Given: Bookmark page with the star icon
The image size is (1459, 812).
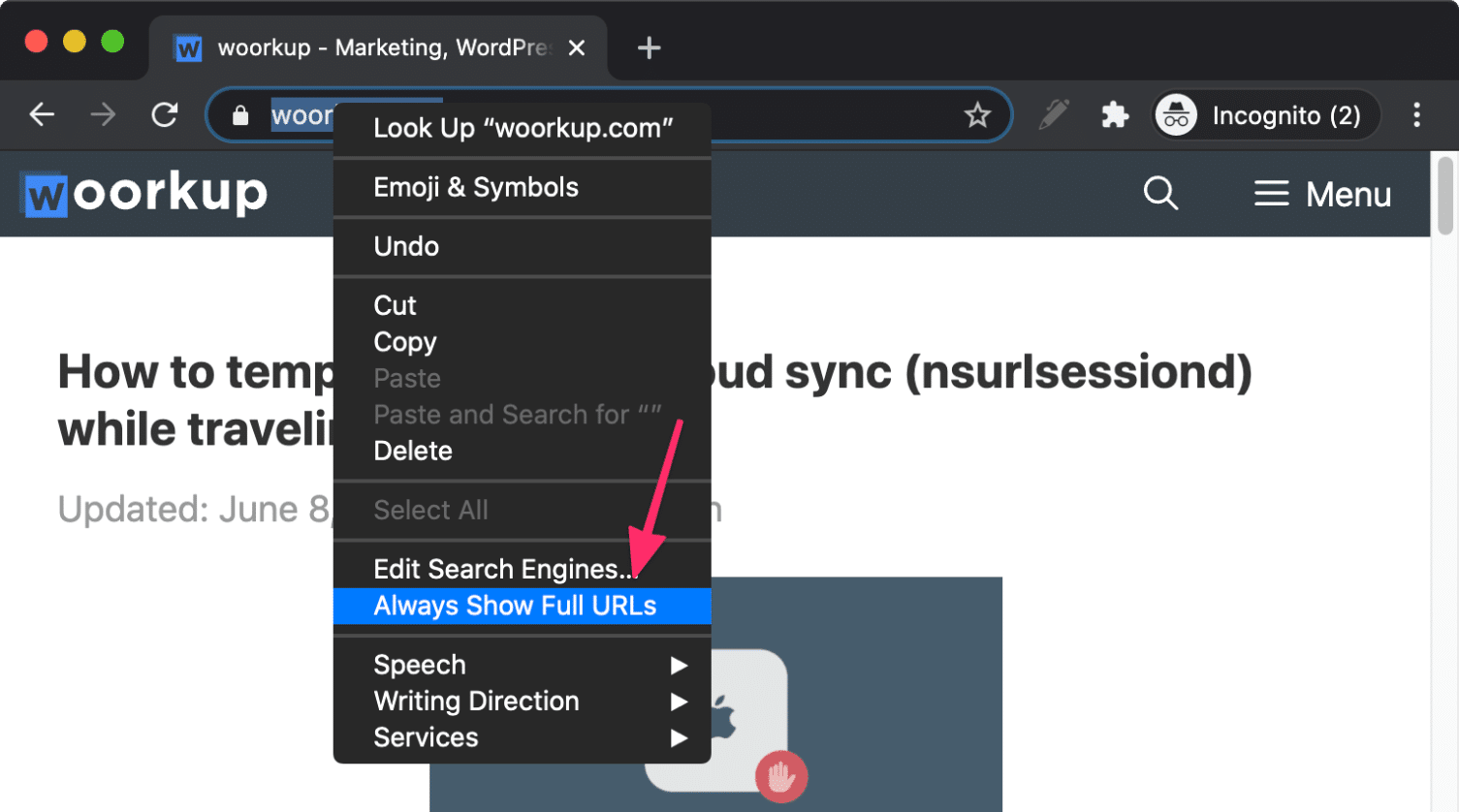Looking at the screenshot, I should click(x=977, y=115).
